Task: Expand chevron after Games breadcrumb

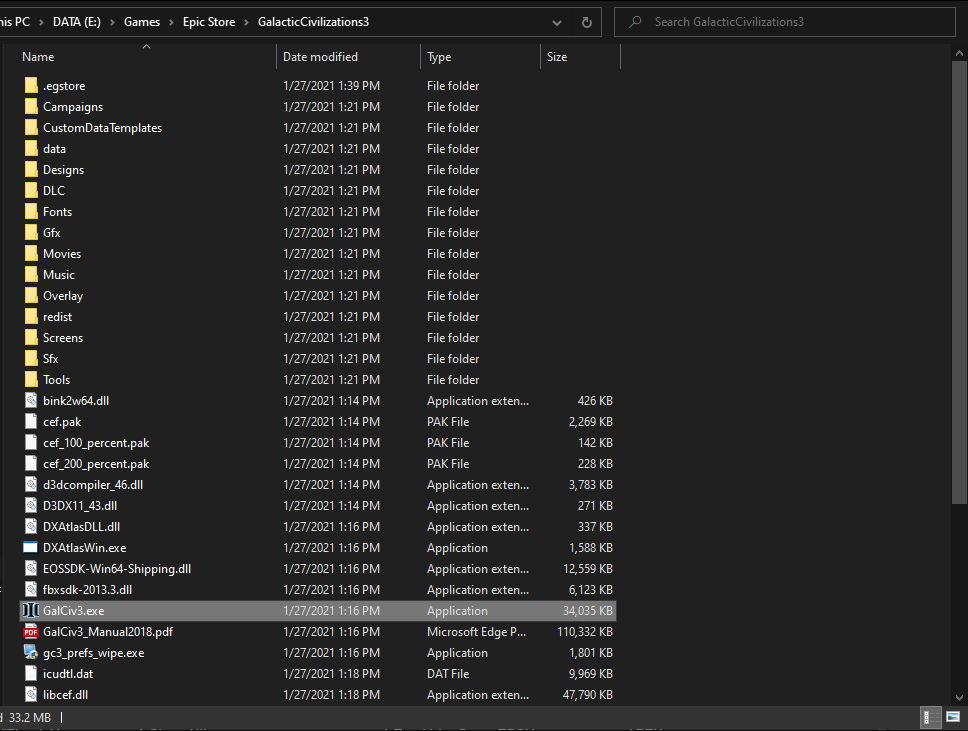Action: [x=172, y=22]
